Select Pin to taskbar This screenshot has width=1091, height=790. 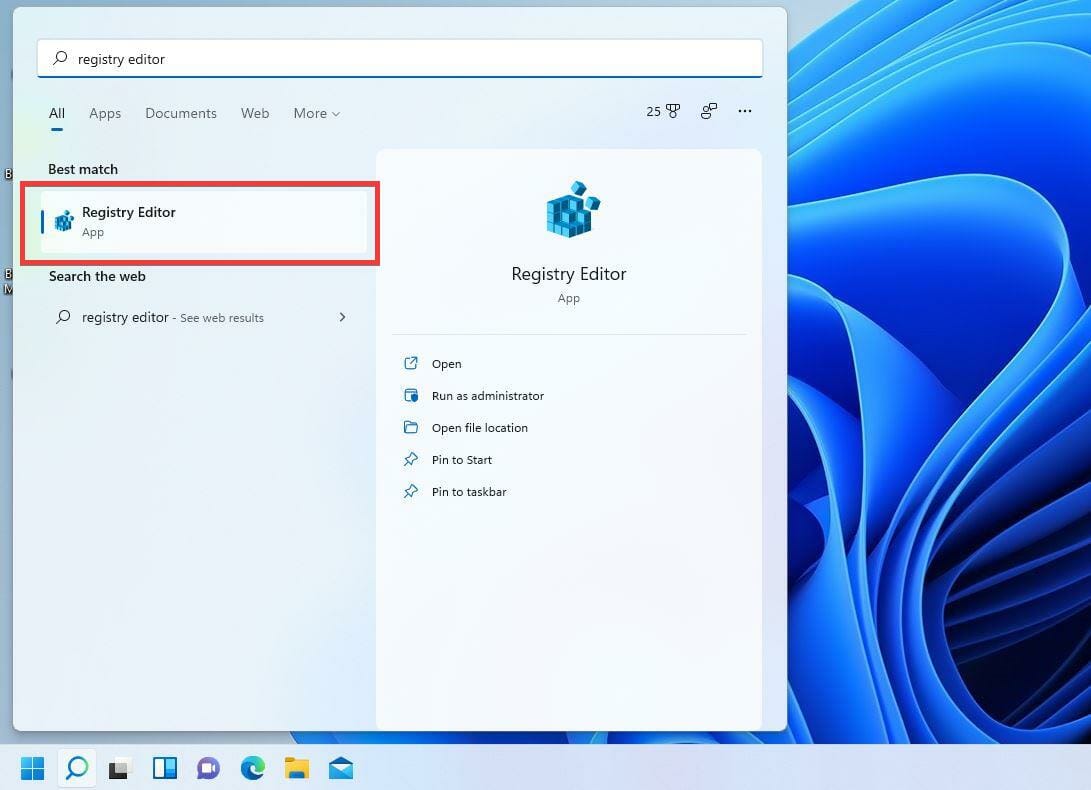pos(469,491)
